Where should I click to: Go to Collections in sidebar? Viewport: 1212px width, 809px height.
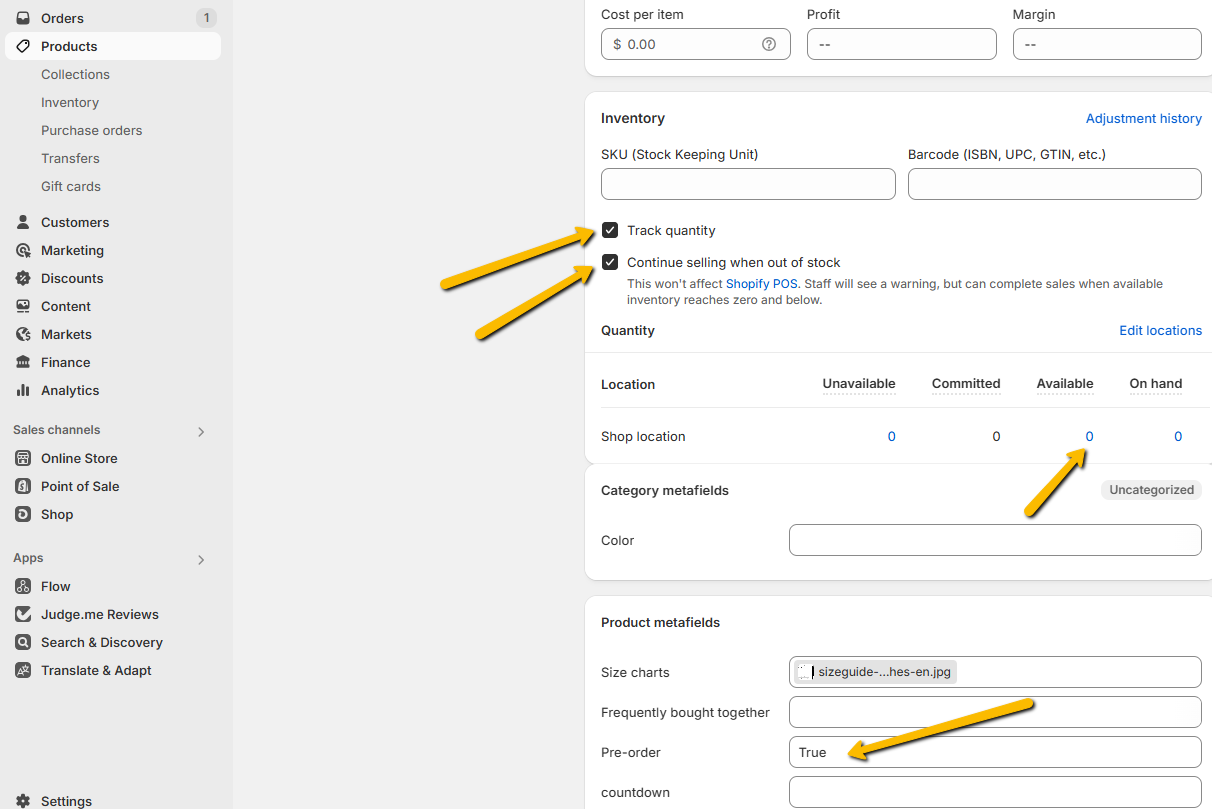75,74
